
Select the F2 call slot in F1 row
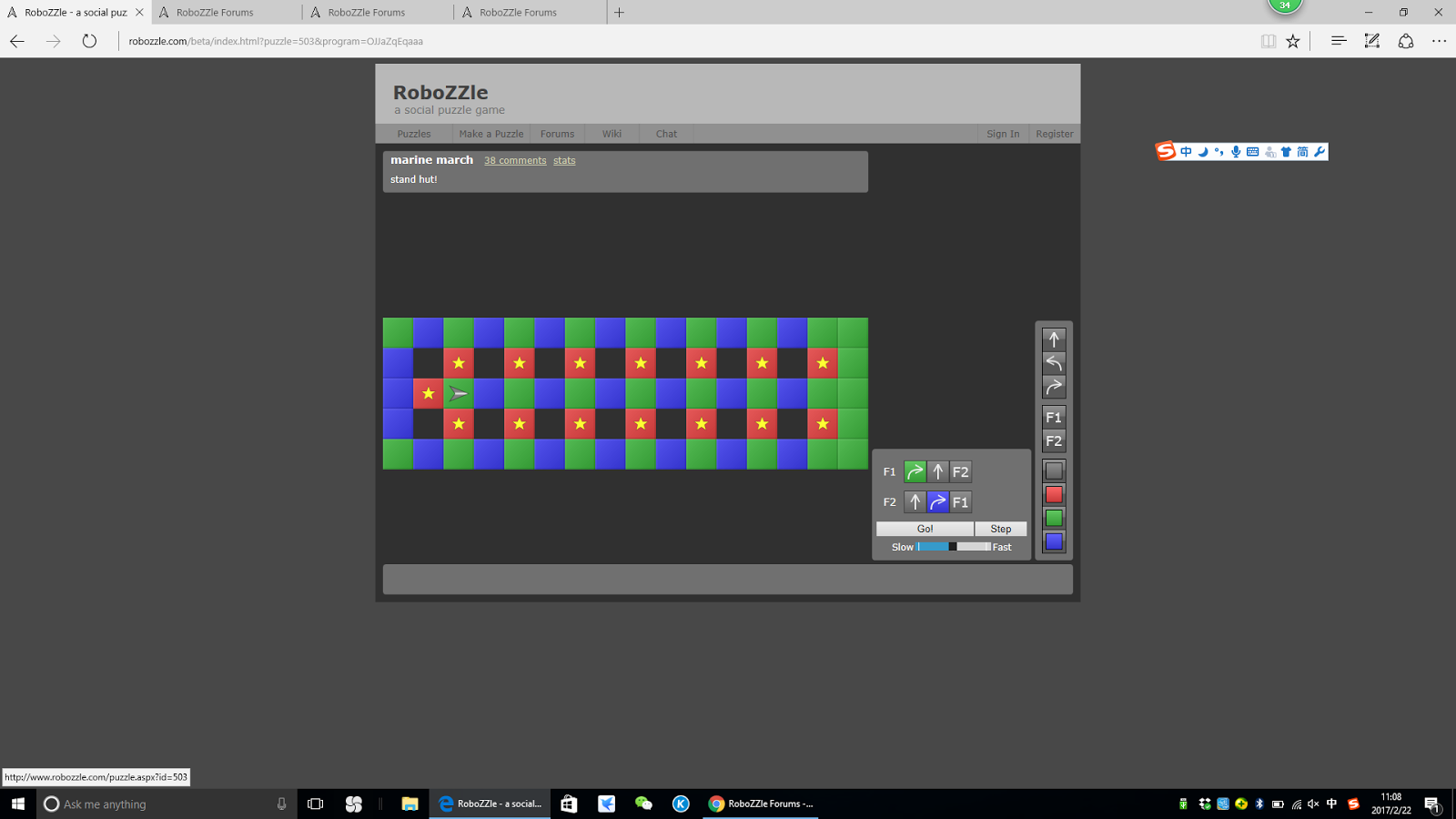pos(961,471)
